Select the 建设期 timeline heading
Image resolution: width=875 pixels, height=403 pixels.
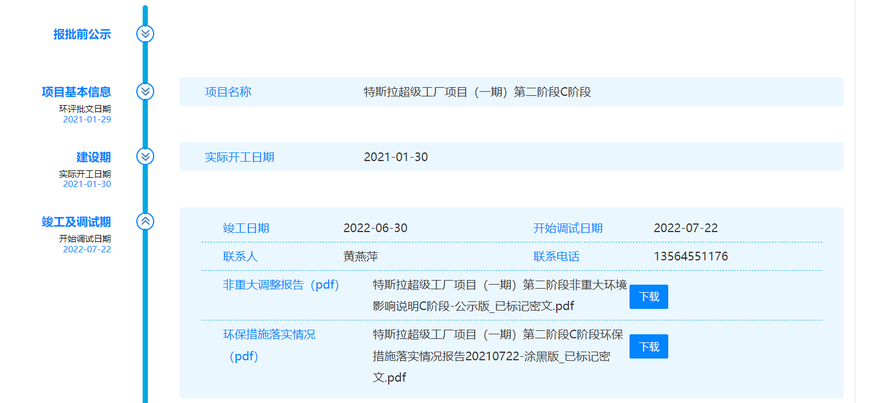tap(94, 157)
